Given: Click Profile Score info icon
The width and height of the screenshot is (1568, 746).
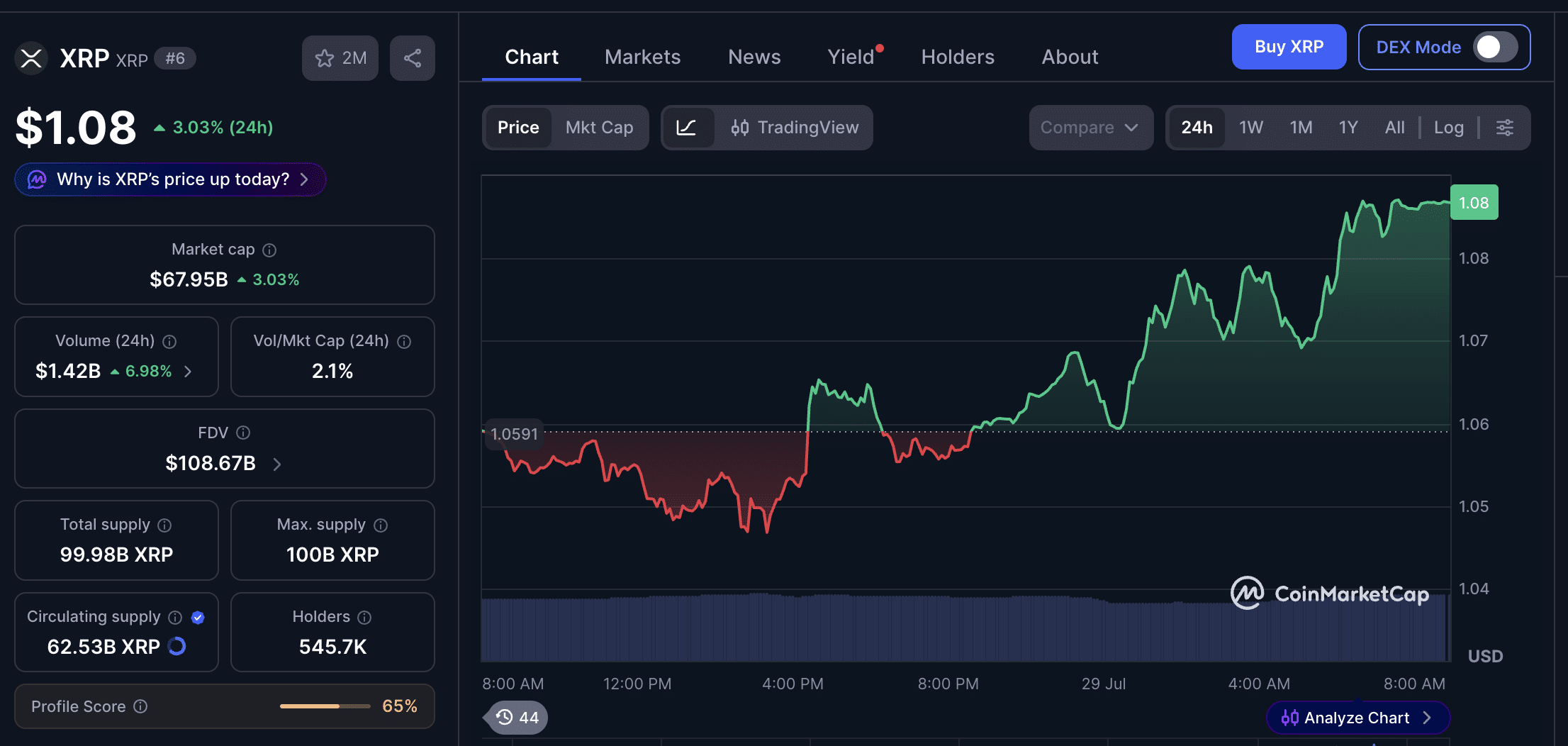Looking at the screenshot, I should (140, 706).
